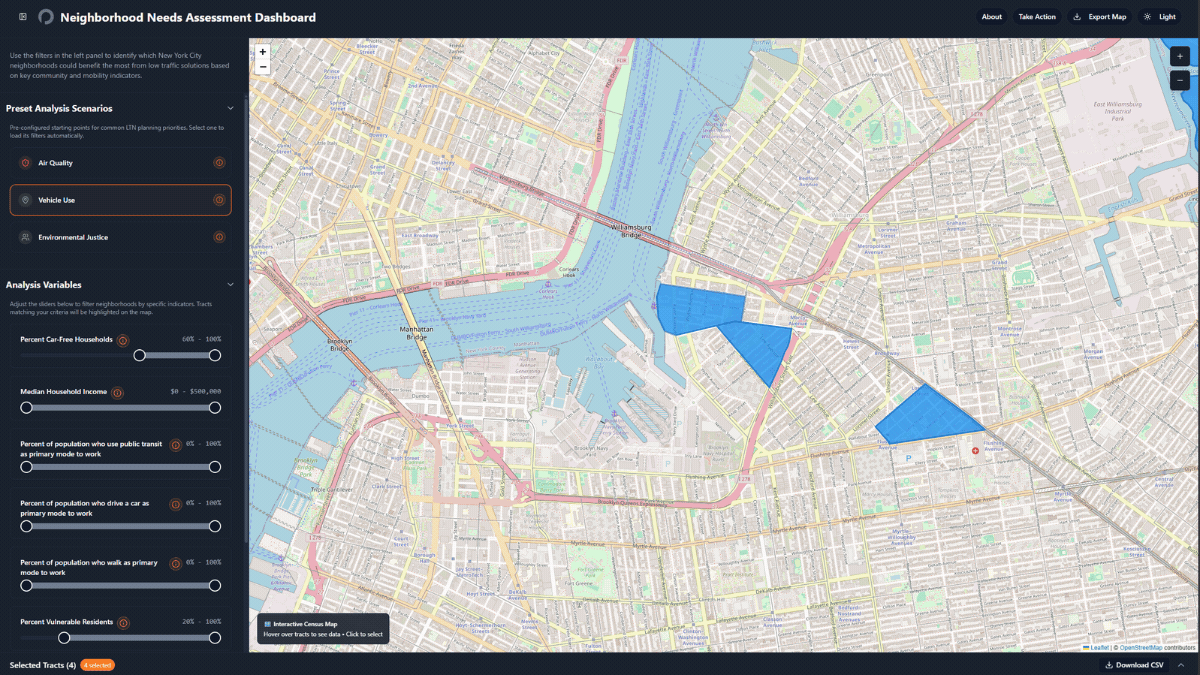Select the Environmental Justice preset scenario
Screen dimensions: 1200x675
point(120,237)
